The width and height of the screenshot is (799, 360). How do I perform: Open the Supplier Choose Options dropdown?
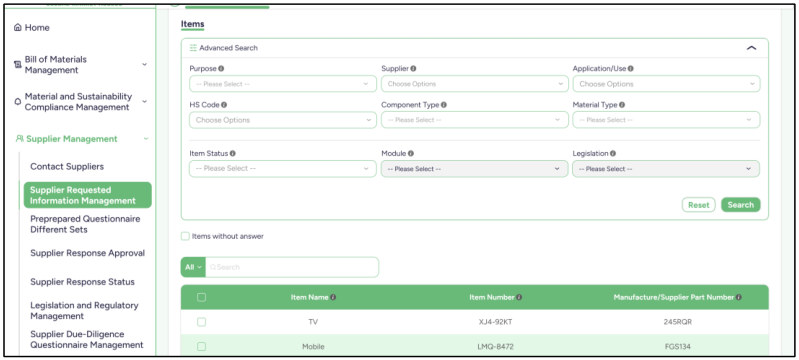(475, 84)
